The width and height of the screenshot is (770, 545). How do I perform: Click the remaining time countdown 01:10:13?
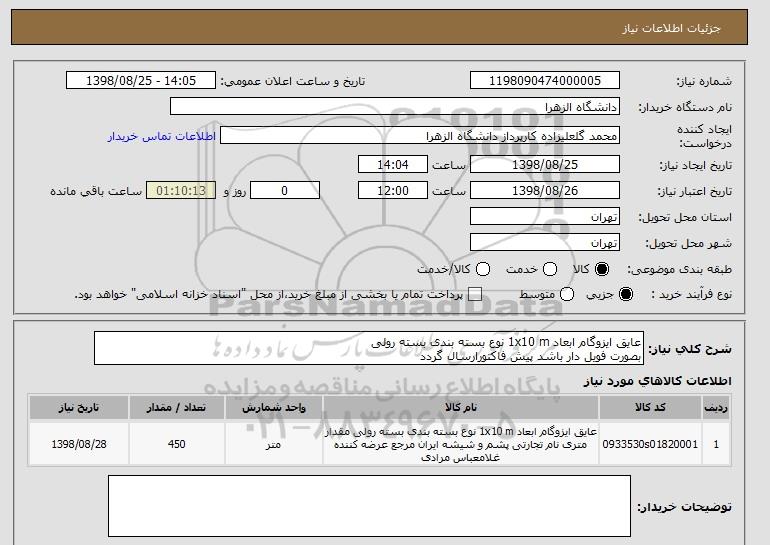pos(181,191)
